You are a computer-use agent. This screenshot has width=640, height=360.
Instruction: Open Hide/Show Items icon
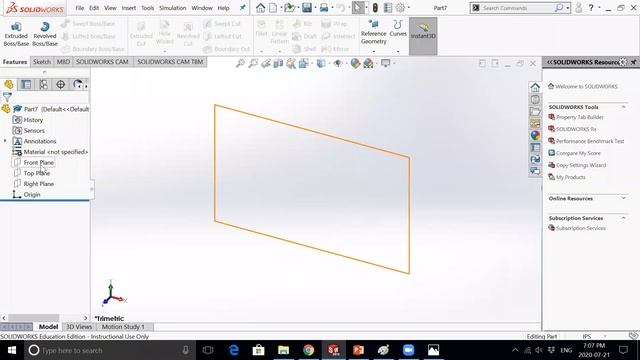point(338,63)
